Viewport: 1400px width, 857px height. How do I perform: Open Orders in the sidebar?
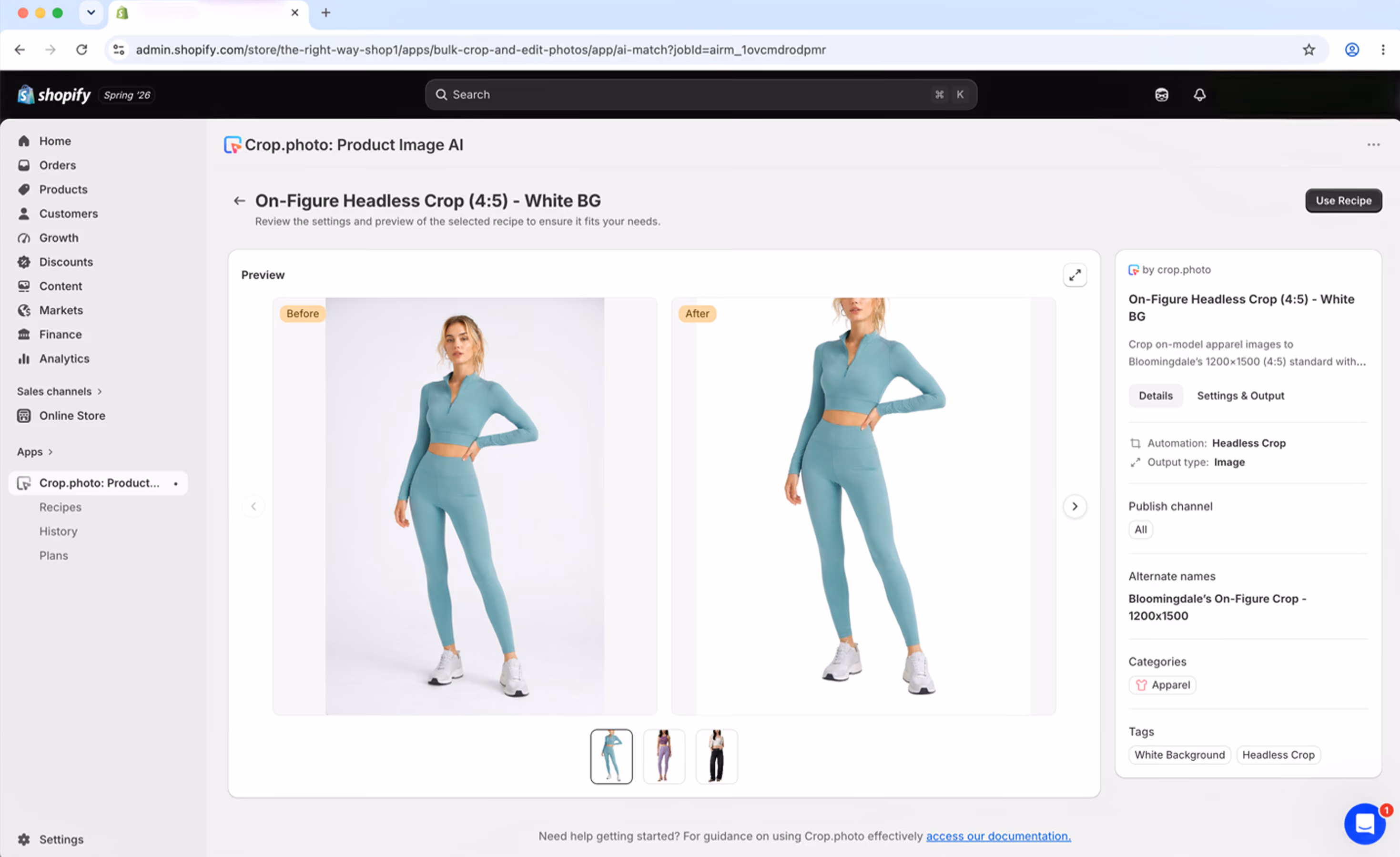[x=57, y=165]
